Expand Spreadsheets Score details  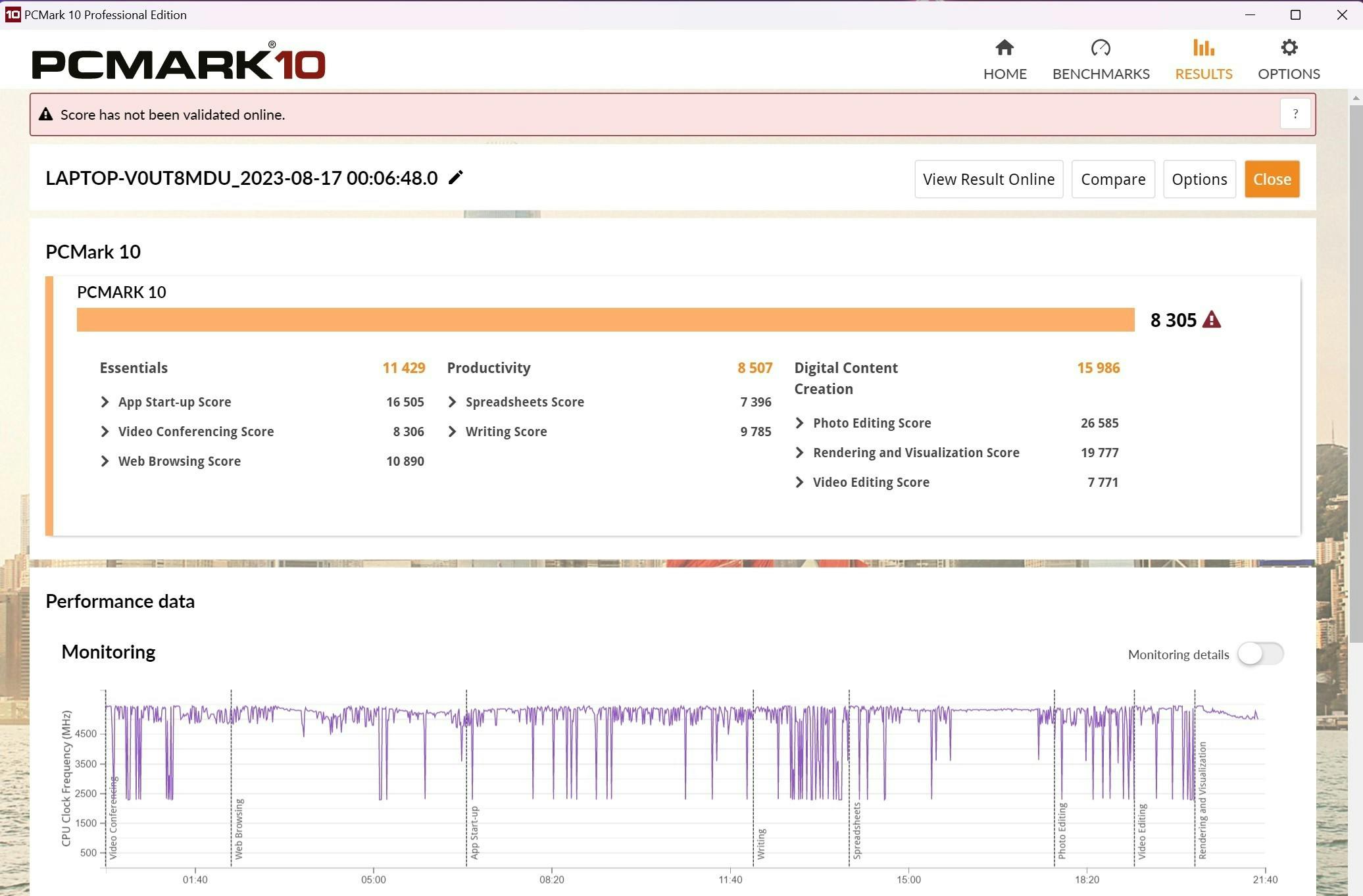point(452,402)
